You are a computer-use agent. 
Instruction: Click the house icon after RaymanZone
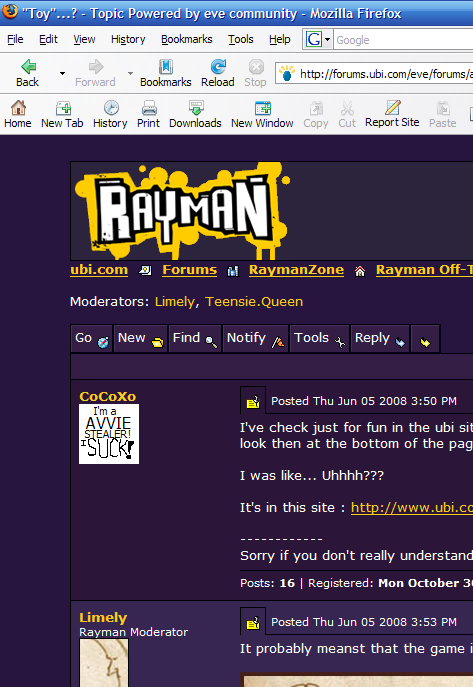(360, 271)
